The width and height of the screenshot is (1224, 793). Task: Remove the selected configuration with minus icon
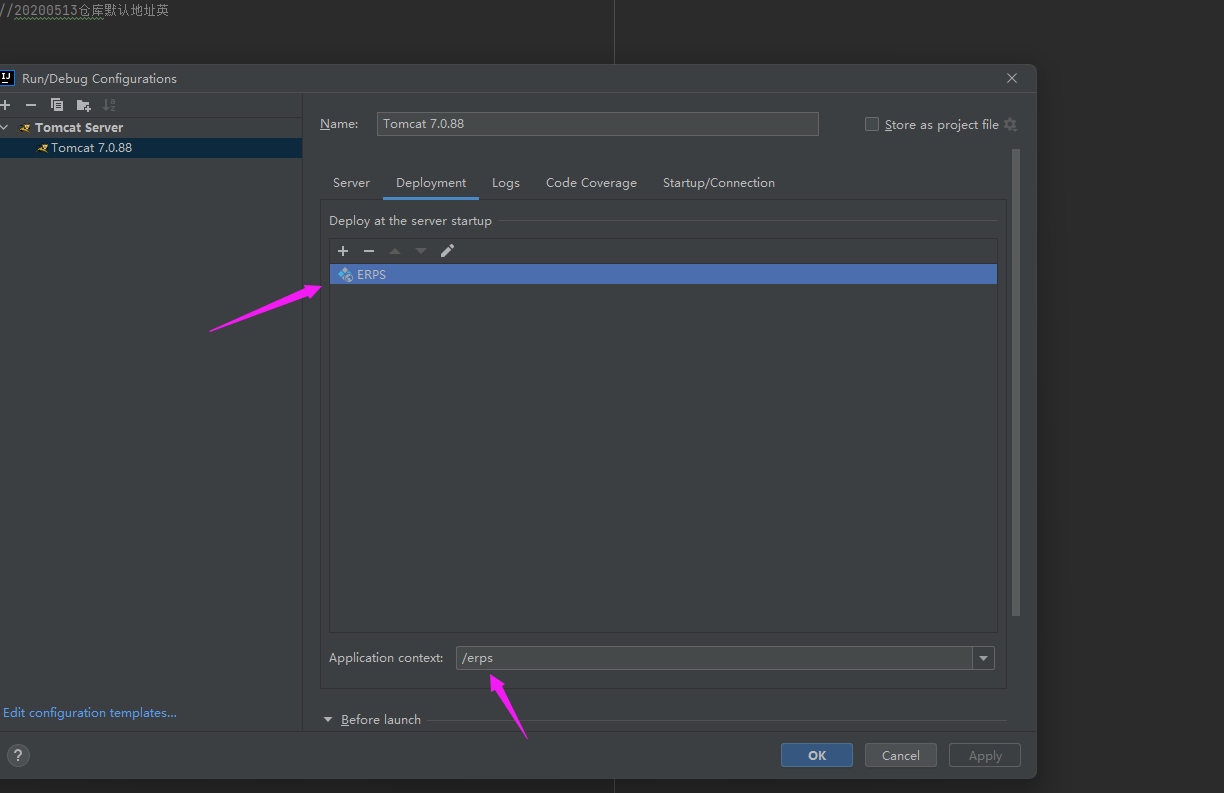point(31,105)
